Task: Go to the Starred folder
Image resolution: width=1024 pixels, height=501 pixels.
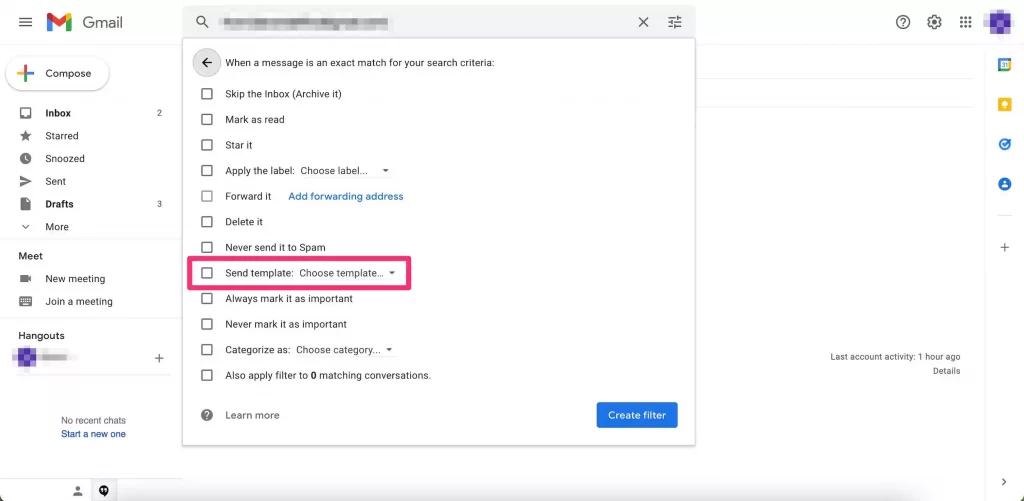Action: click(62, 136)
